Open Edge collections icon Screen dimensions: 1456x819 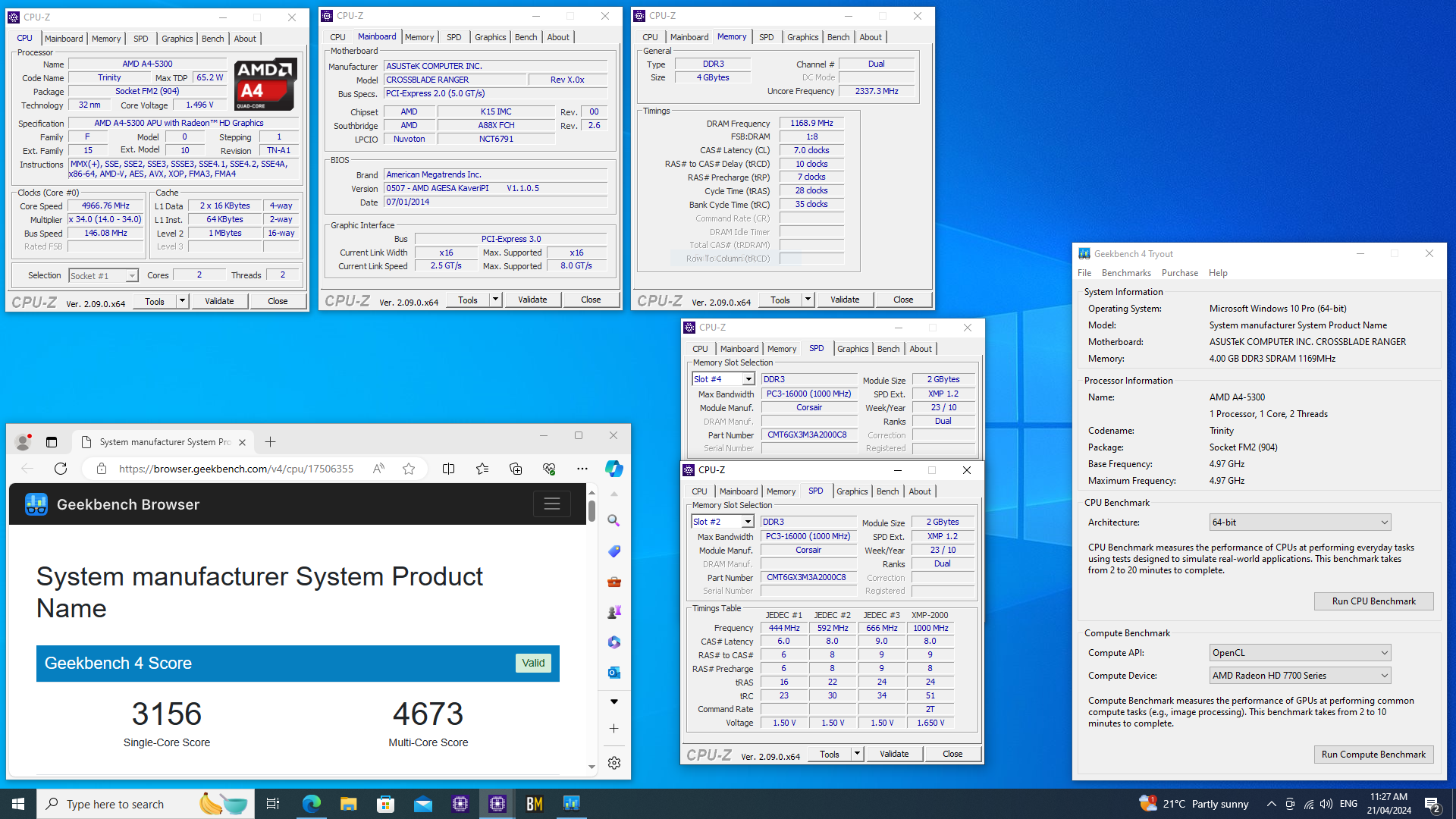[516, 469]
